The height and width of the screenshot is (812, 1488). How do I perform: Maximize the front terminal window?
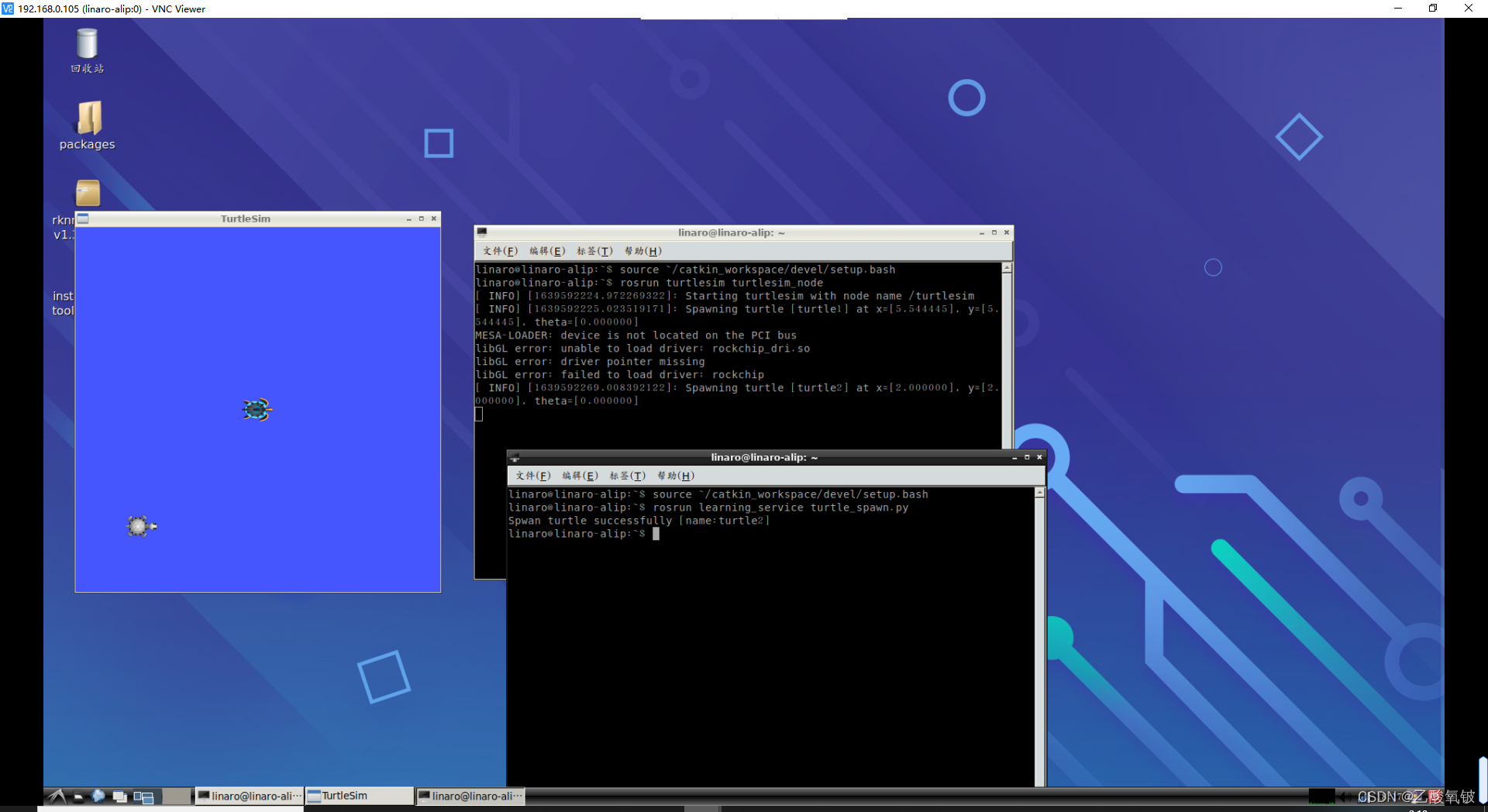(1027, 457)
